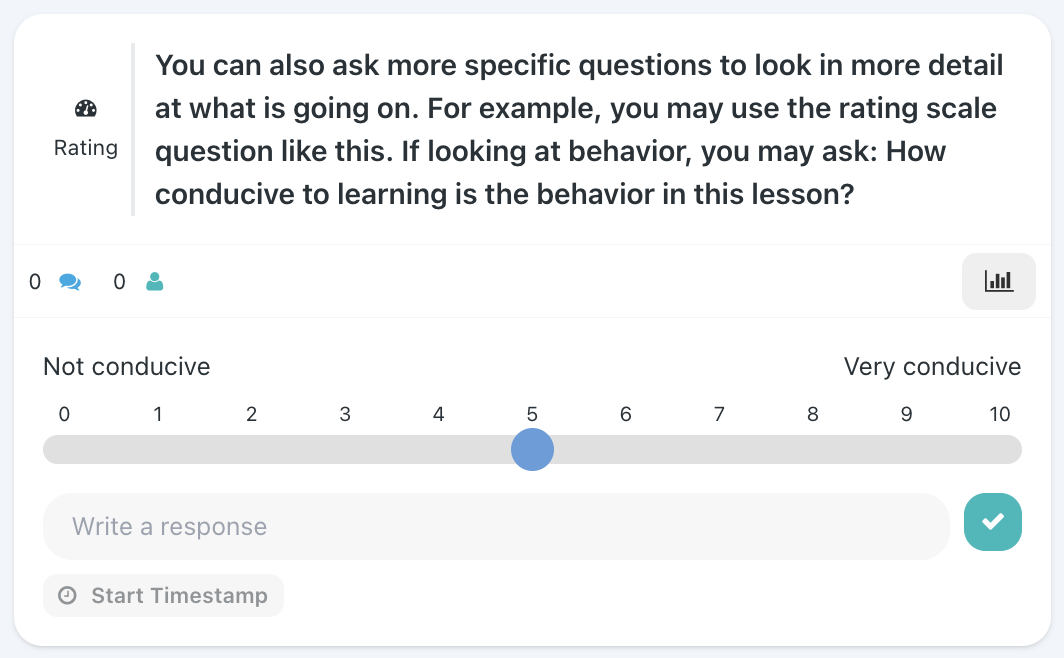Click the rating question text block
Screen dimensions: 1064x658
(579, 130)
